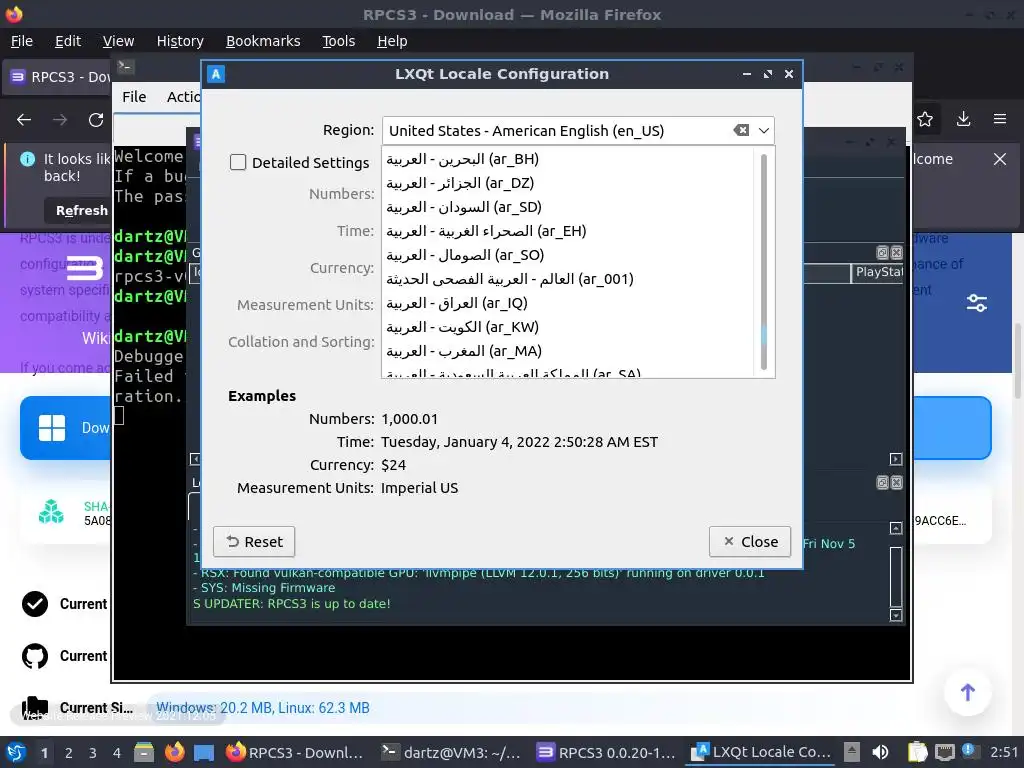Screen dimensions: 1024x768
Task: Open Firefox downloads panel
Action: click(x=963, y=119)
